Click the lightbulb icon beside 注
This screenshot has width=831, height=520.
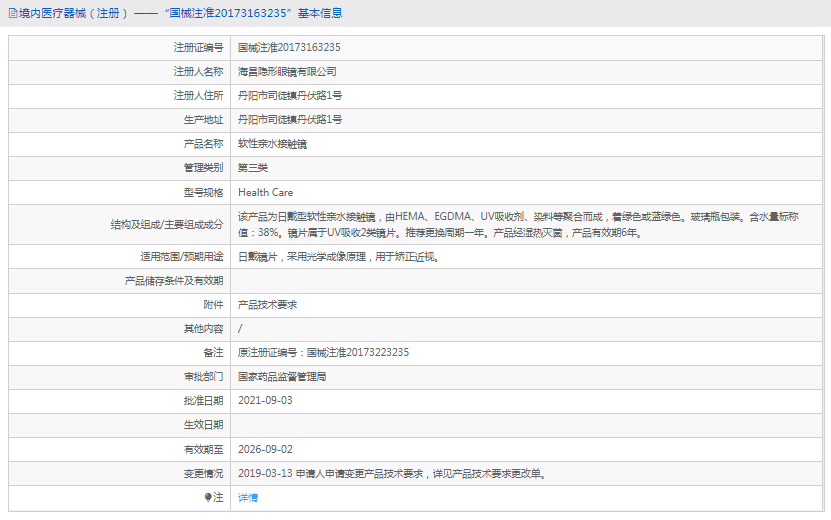[x=208, y=497]
